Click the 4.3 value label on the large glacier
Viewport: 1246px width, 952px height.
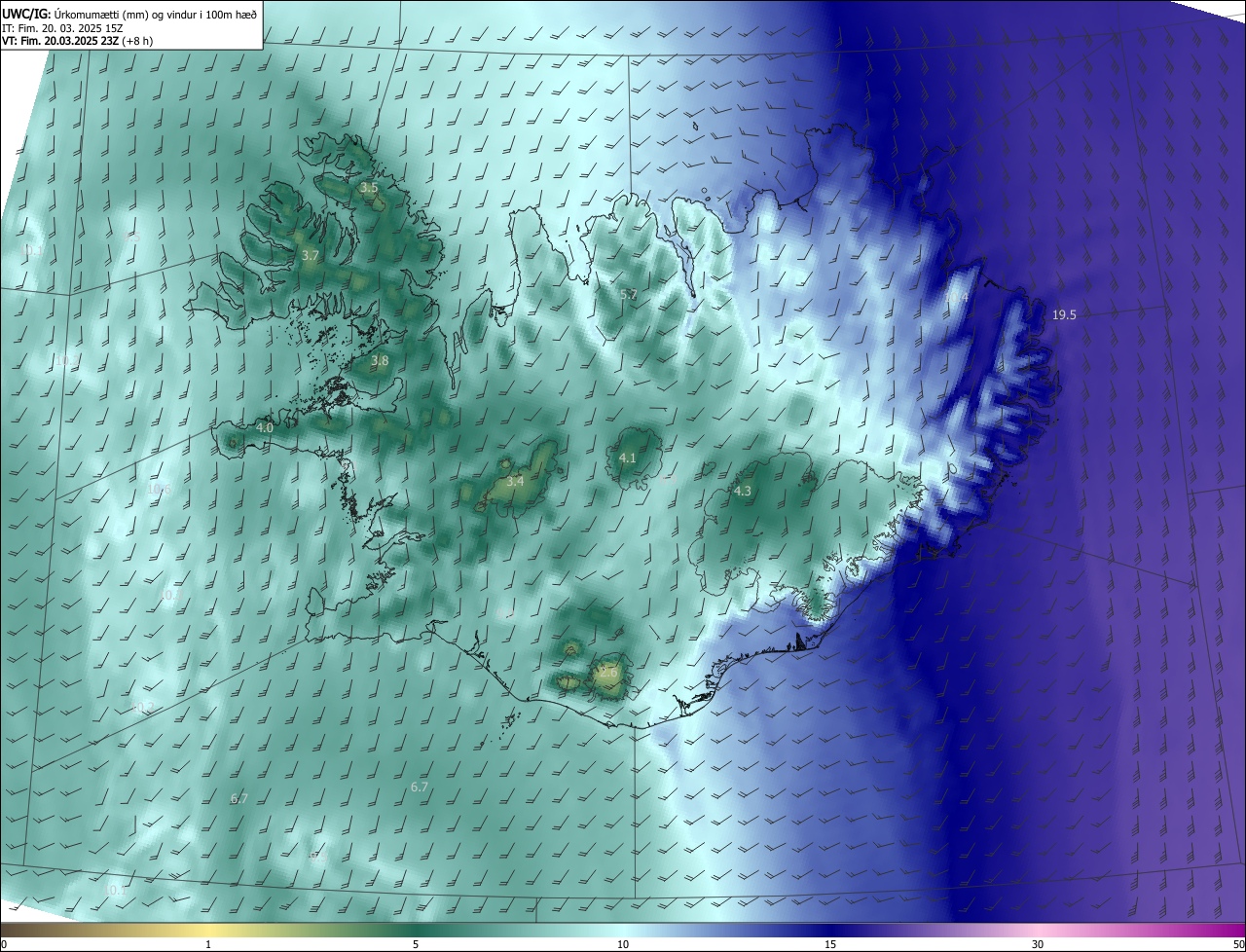click(x=743, y=491)
